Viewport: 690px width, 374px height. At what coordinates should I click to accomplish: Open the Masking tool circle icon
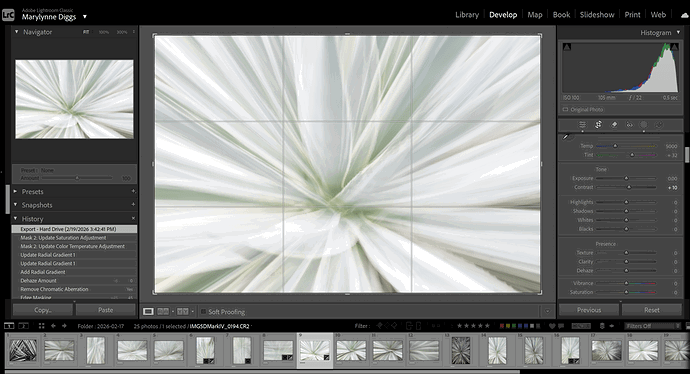[x=643, y=125]
